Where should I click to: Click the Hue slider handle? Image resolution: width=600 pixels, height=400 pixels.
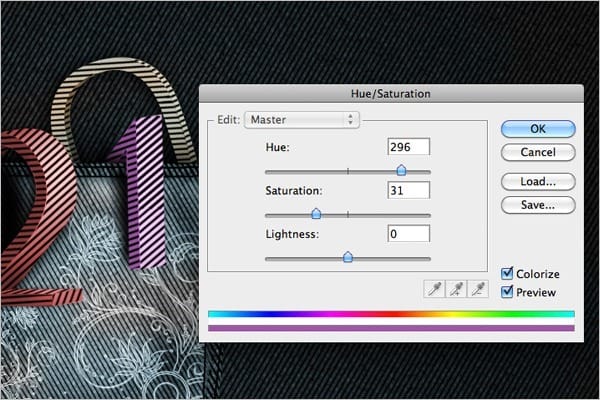click(x=402, y=171)
